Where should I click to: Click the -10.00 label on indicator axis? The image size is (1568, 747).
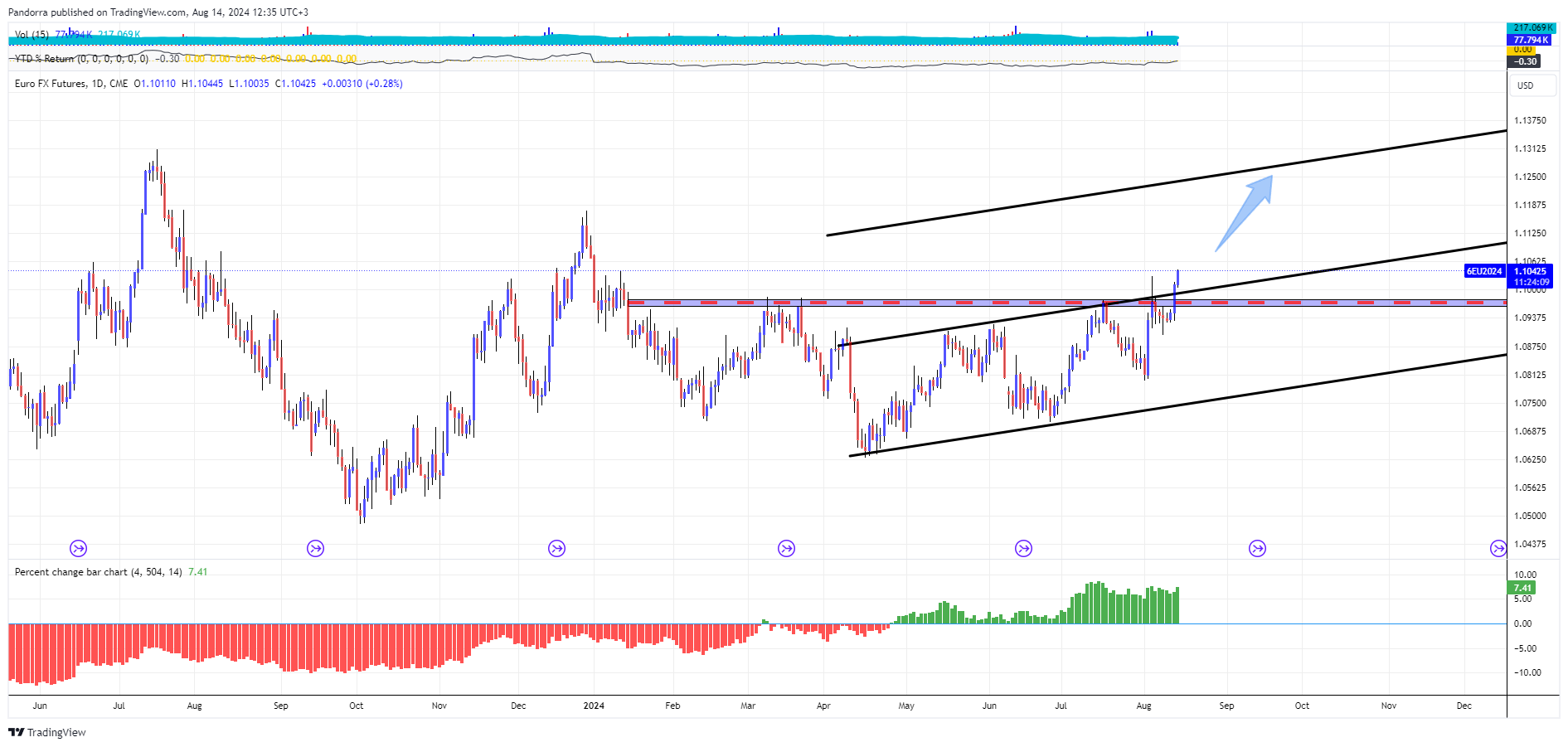click(1527, 672)
